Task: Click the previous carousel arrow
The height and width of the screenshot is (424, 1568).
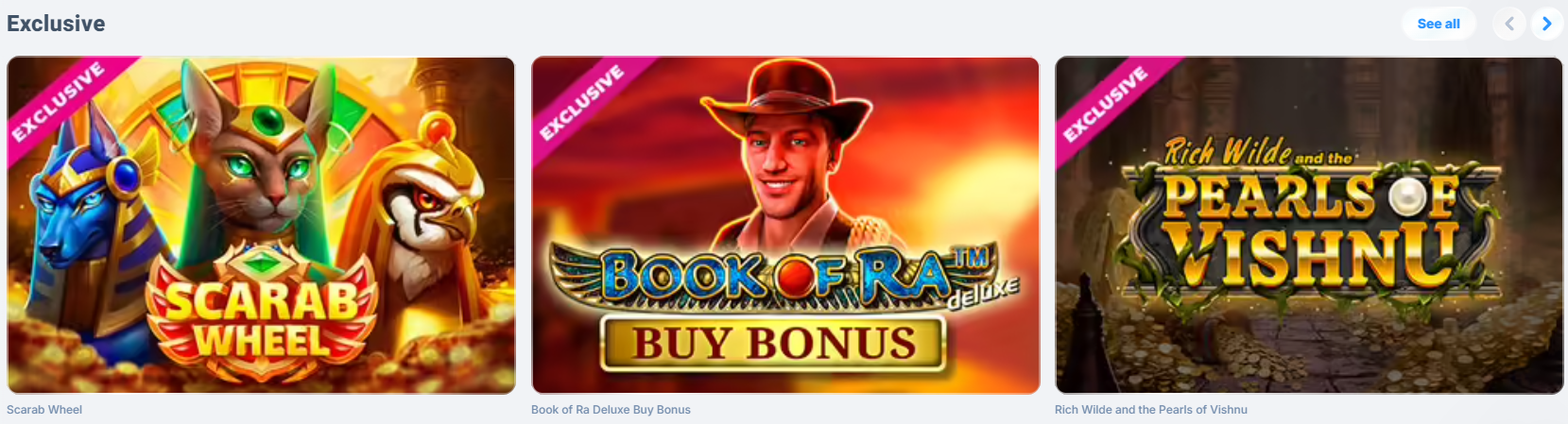Action: tap(1509, 24)
